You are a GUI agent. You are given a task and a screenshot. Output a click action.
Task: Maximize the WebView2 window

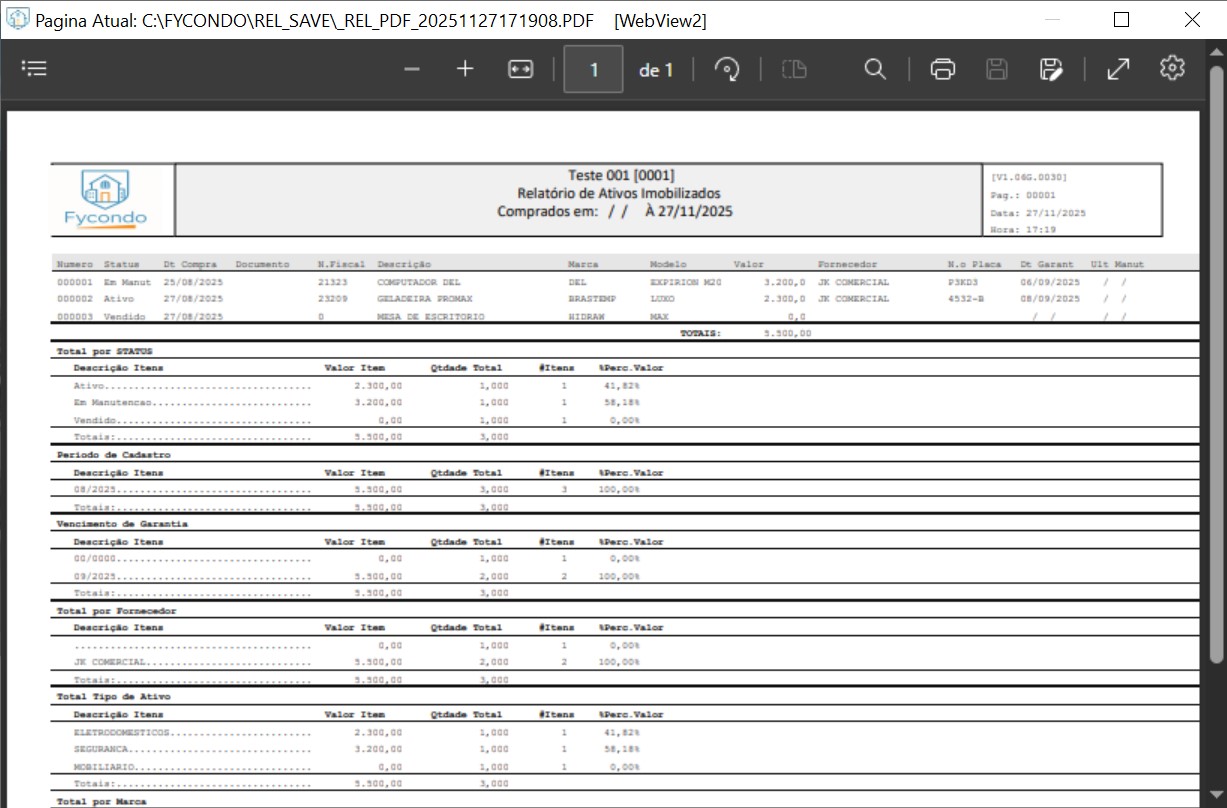coord(1121,20)
